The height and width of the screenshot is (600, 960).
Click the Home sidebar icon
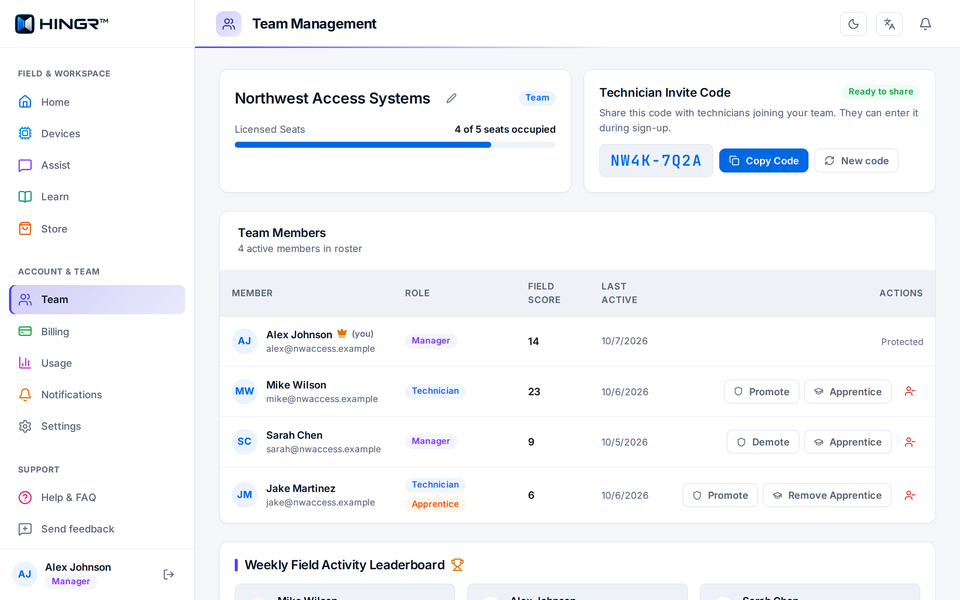pyautogui.click(x=25, y=102)
